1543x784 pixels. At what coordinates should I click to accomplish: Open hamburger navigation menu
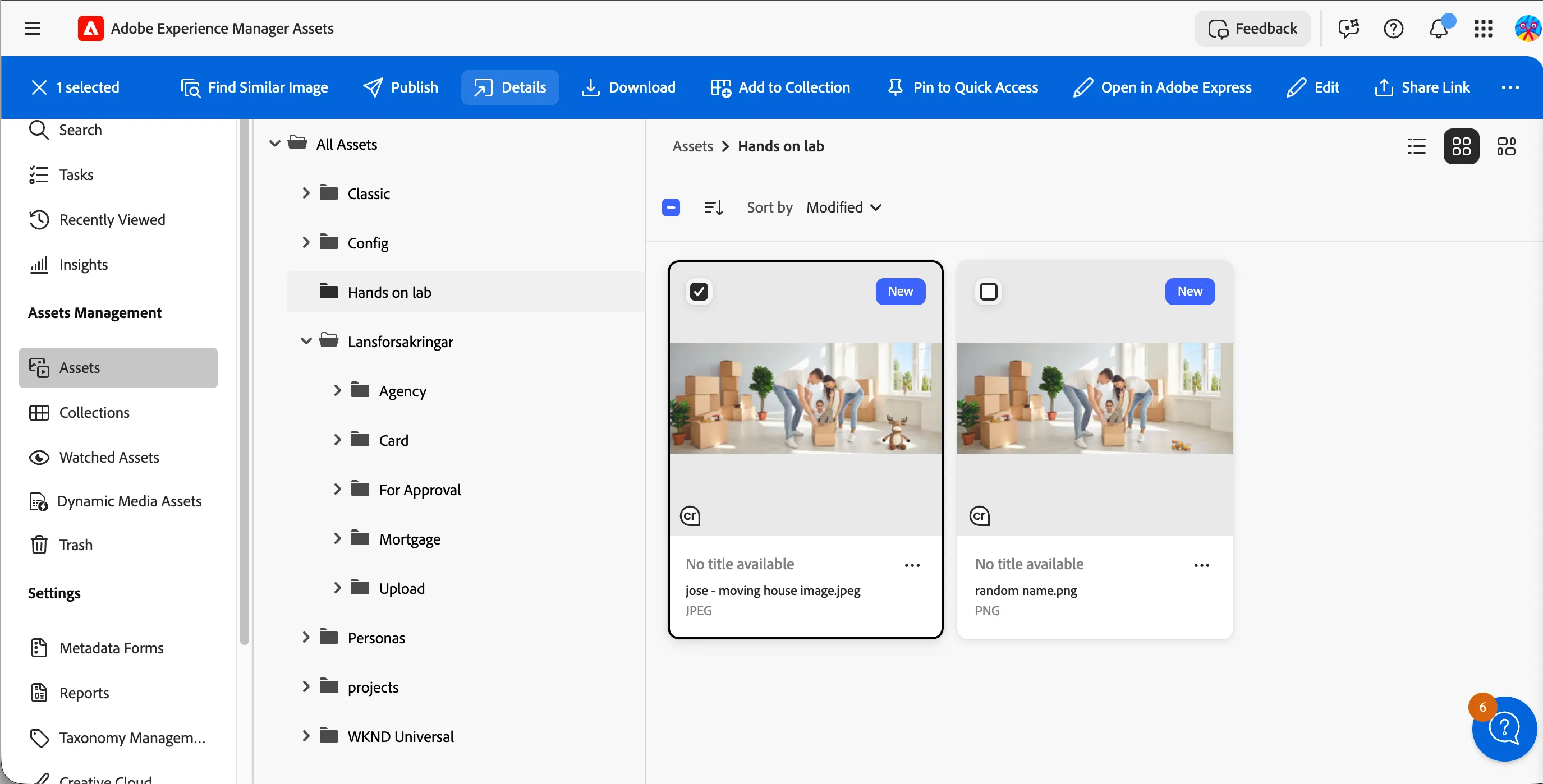pos(33,28)
